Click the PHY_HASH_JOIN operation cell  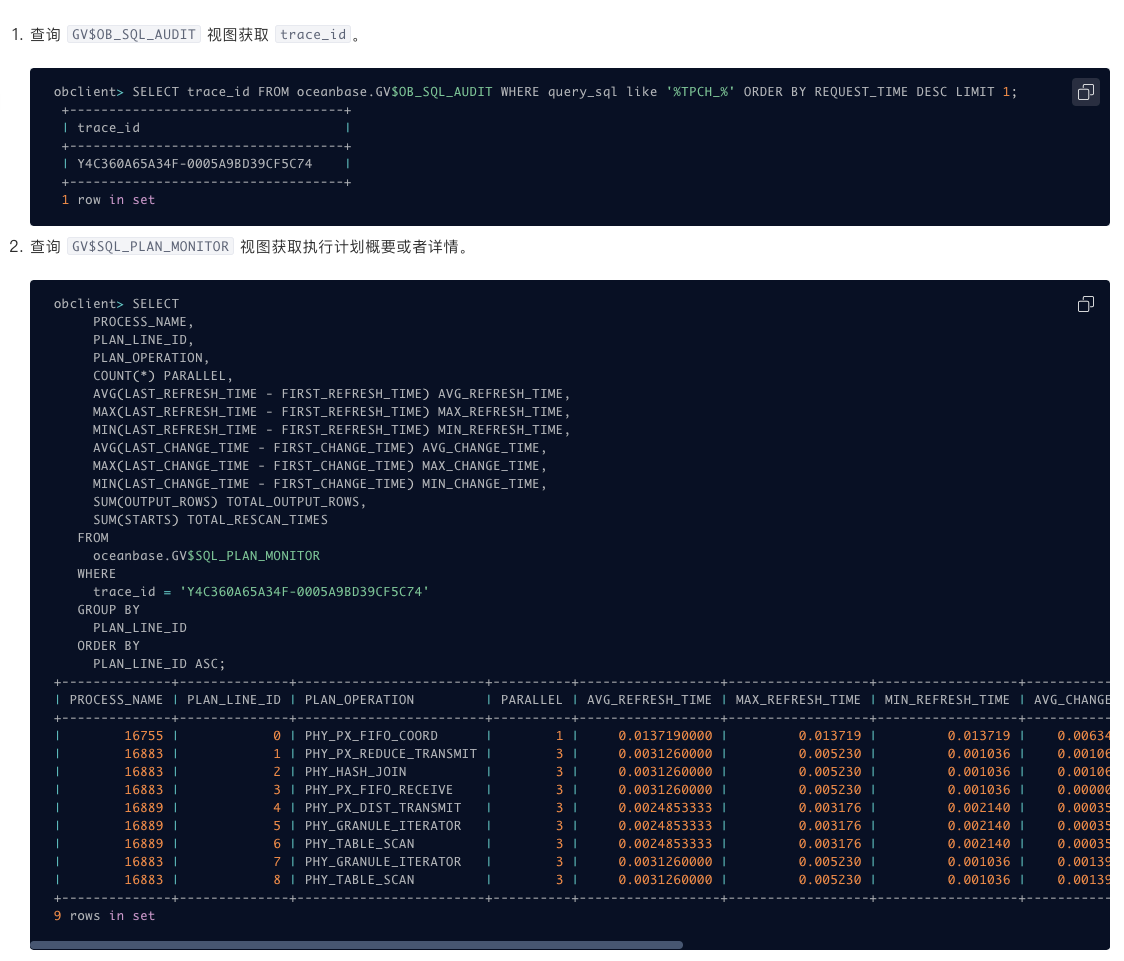356,772
